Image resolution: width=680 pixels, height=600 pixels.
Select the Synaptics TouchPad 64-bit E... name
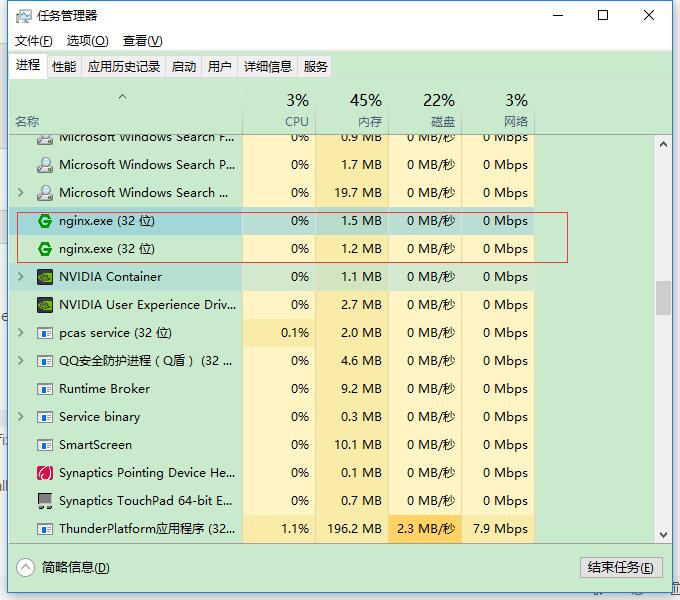(x=146, y=501)
